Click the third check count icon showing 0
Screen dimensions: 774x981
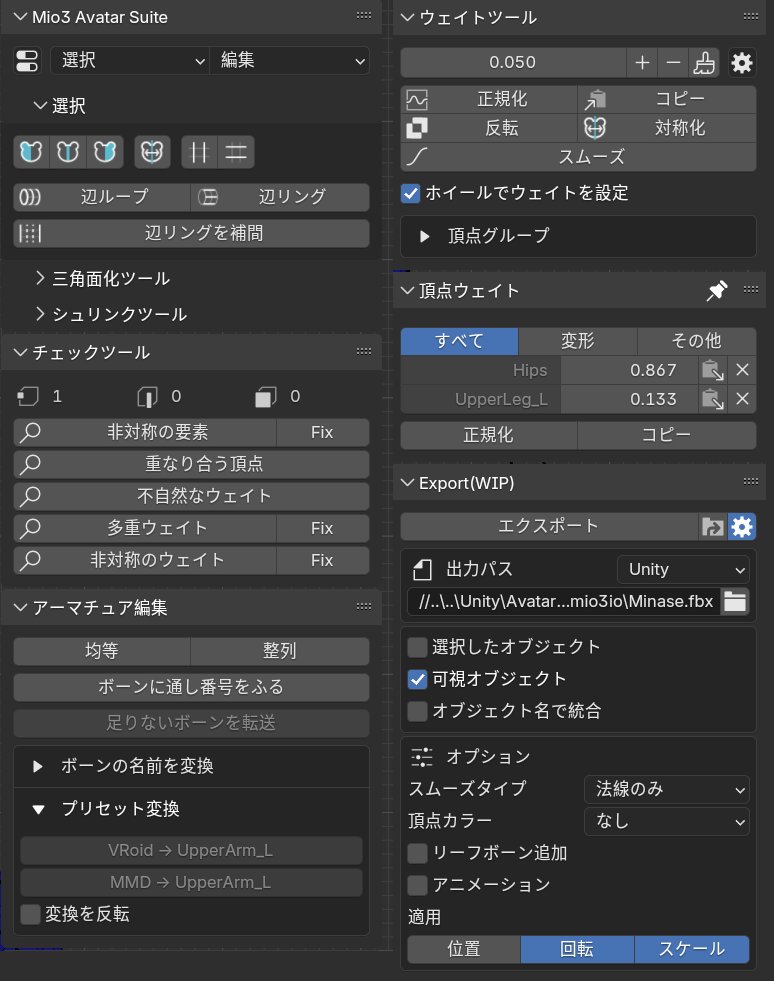point(266,397)
